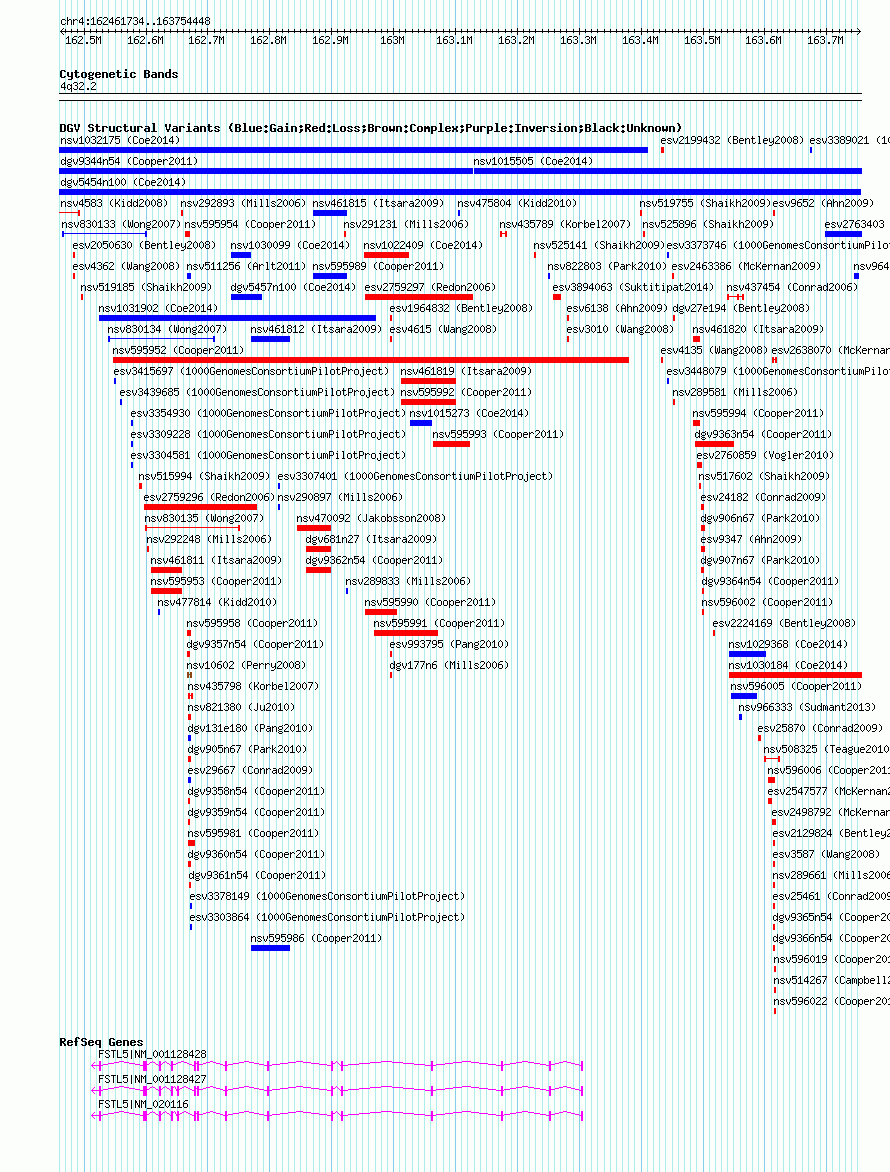The height and width of the screenshot is (1172, 890).
Task: Select esv993795 (Pang2010) variant label
Action: (449, 644)
